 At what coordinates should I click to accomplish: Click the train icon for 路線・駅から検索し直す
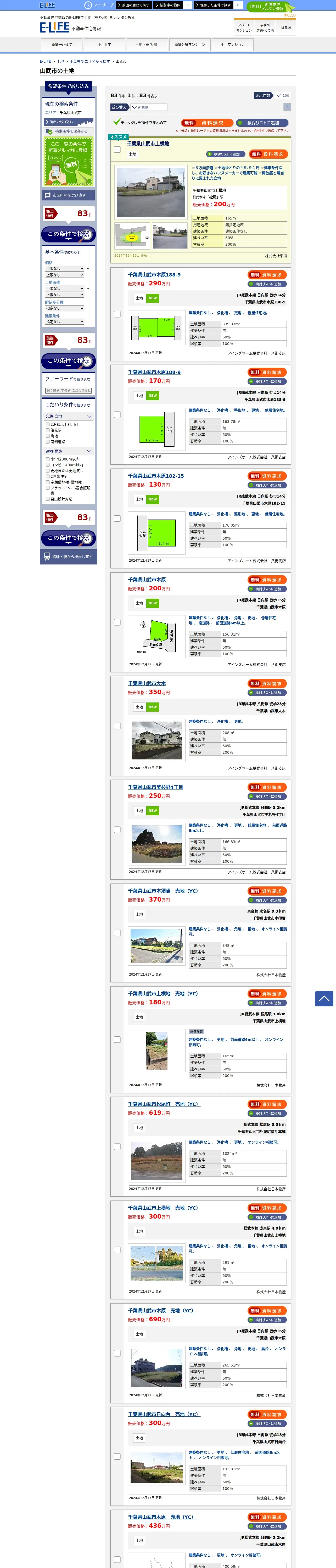(47, 556)
